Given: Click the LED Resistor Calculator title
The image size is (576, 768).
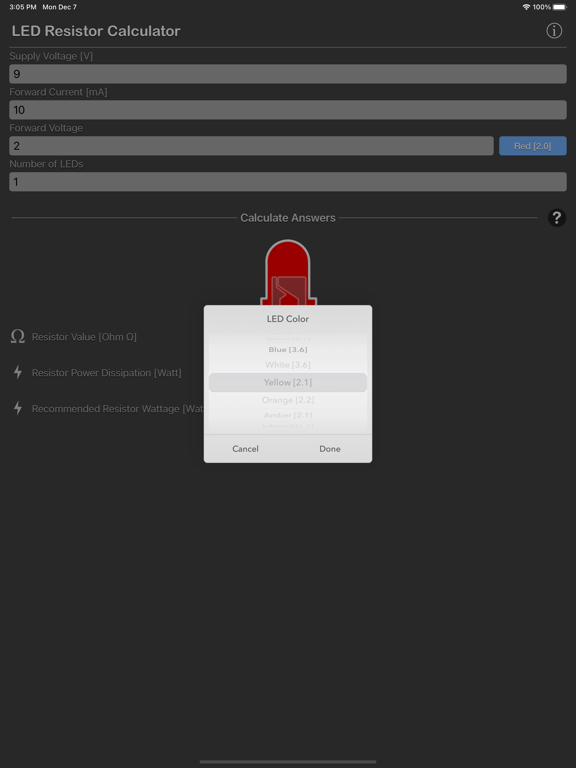Looking at the screenshot, I should (96, 31).
